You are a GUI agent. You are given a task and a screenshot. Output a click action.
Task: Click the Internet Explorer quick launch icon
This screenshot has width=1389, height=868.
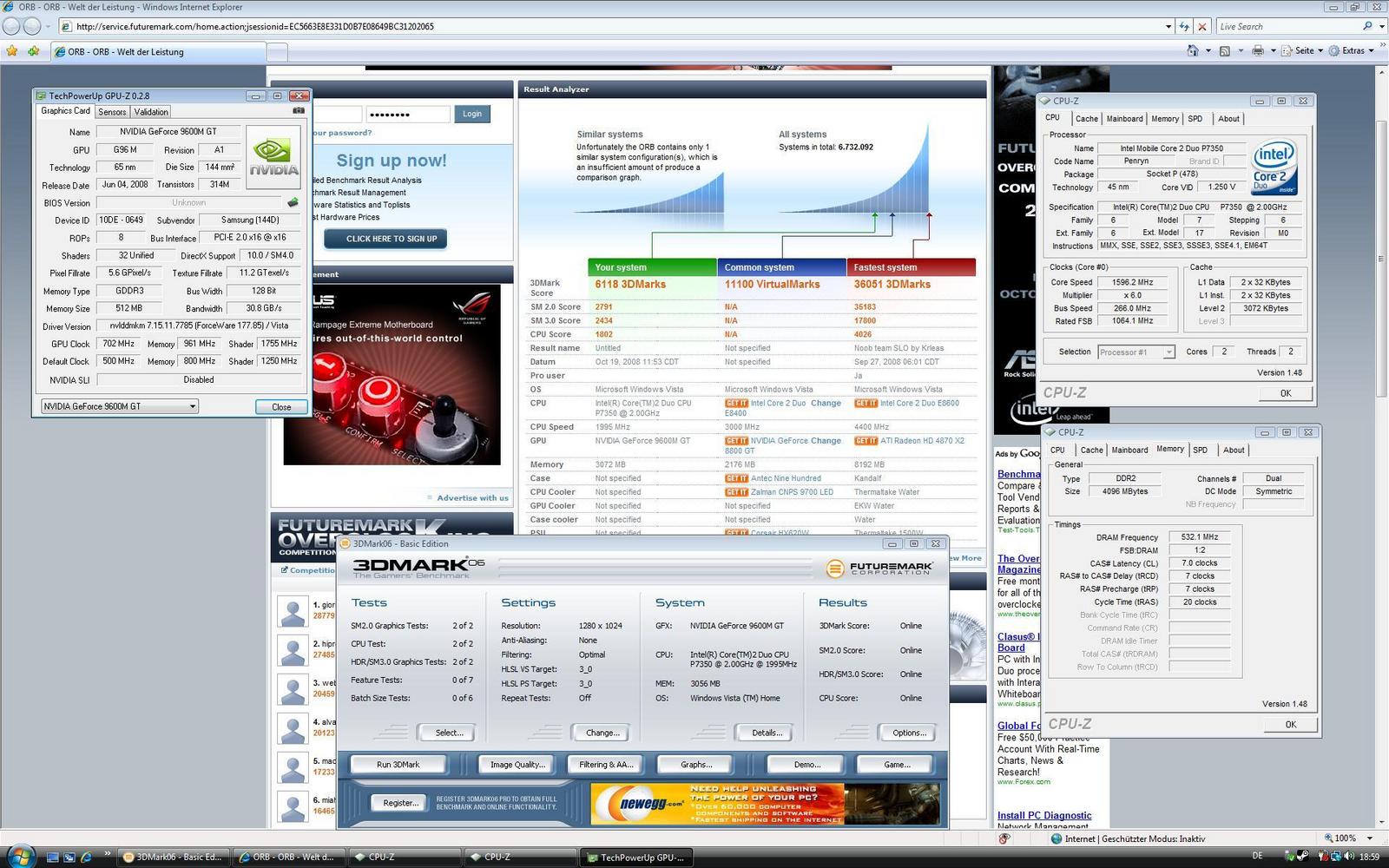[x=86, y=857]
